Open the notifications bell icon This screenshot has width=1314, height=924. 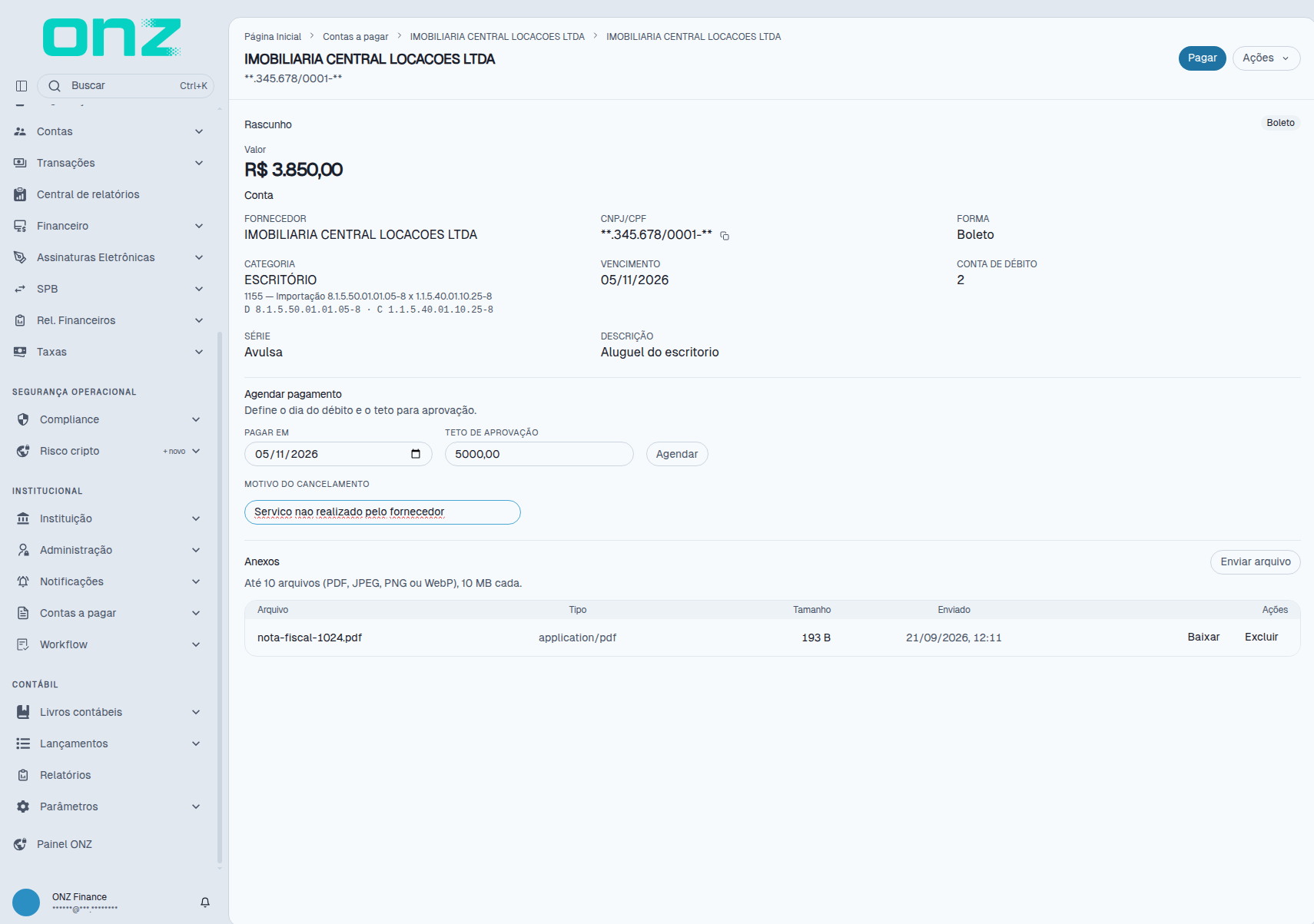205,902
